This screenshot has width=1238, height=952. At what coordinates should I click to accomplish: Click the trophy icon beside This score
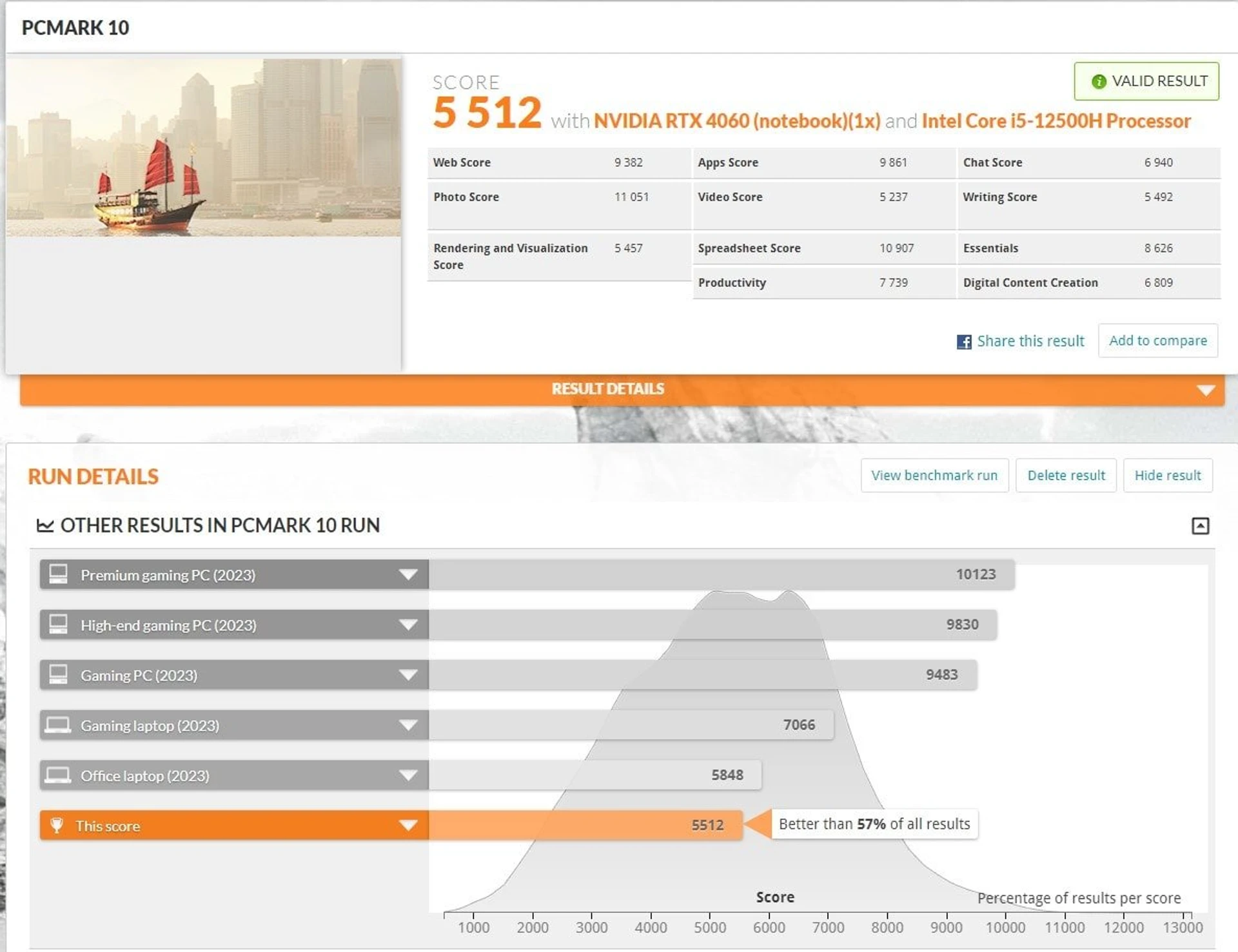click(x=57, y=825)
